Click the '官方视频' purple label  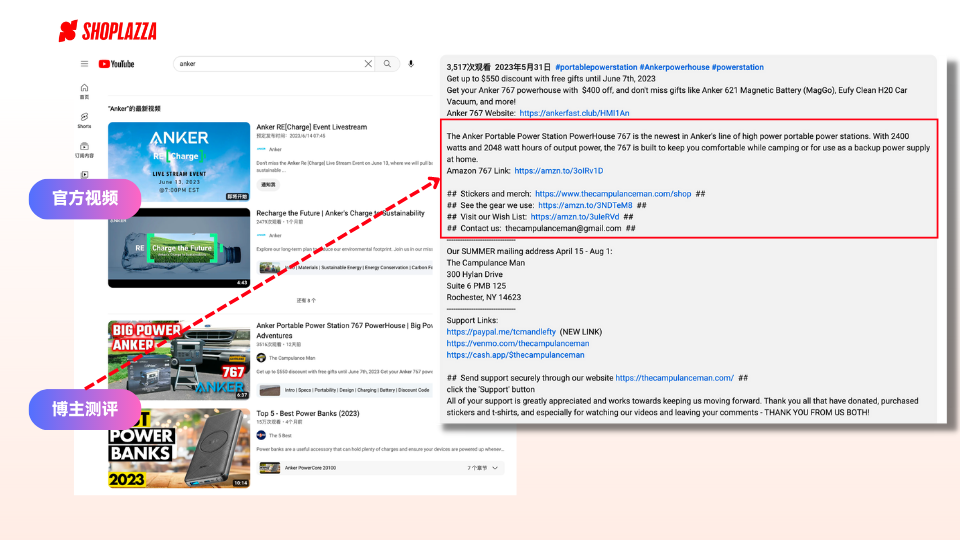click(85, 199)
